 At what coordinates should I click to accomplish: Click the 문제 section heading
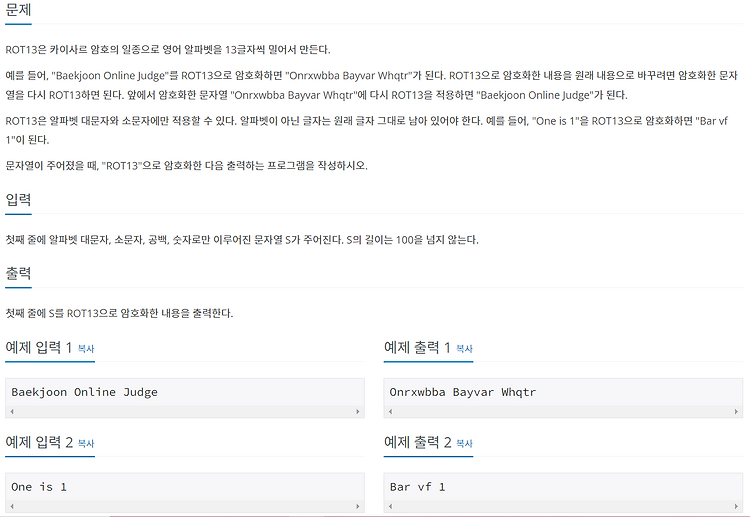pos(18,10)
